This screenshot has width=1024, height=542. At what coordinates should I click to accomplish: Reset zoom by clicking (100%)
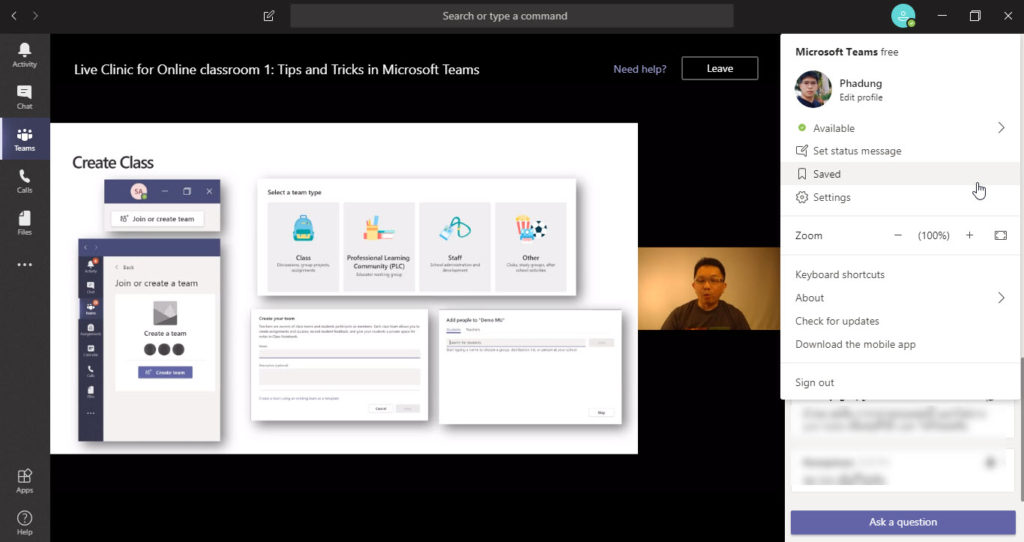tap(933, 235)
